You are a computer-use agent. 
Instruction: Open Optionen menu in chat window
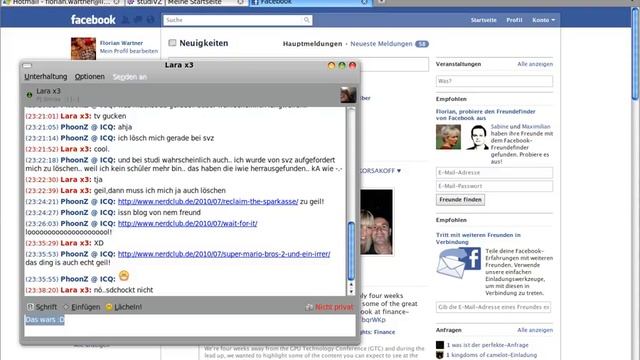(x=89, y=76)
